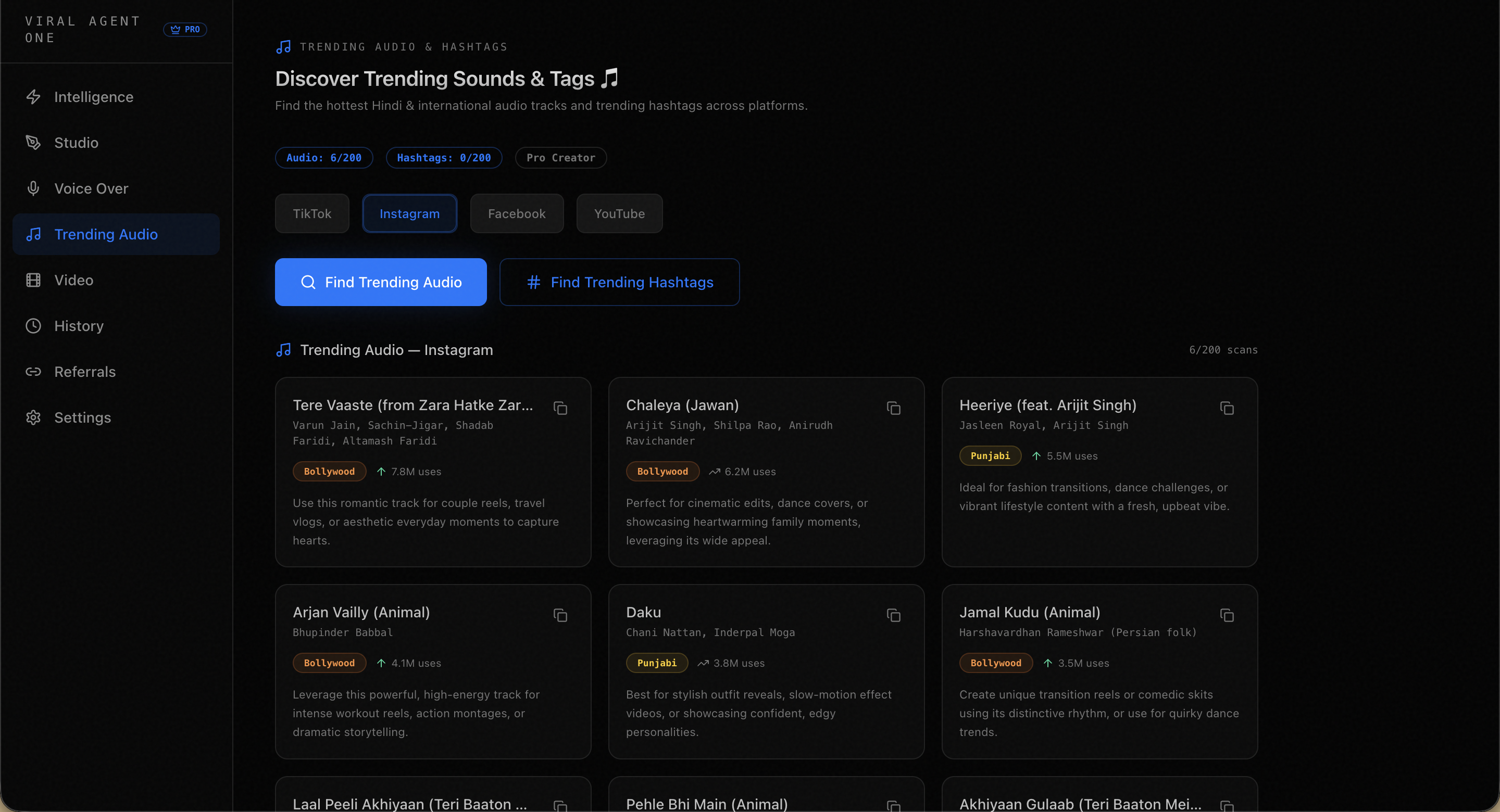Image resolution: width=1500 pixels, height=812 pixels.
Task: Click Find Trending Audio
Action: coord(380,282)
